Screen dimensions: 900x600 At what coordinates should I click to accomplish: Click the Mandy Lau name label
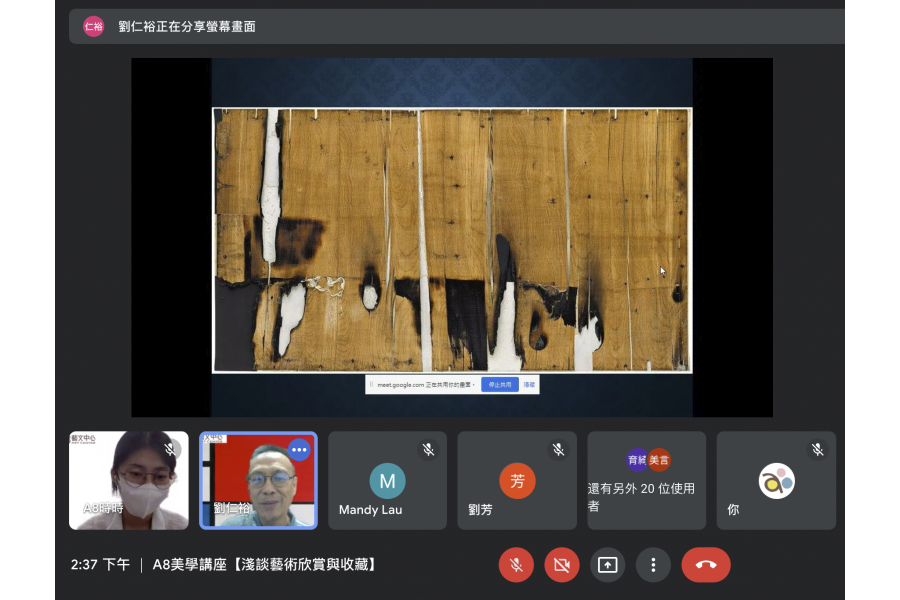[370, 510]
